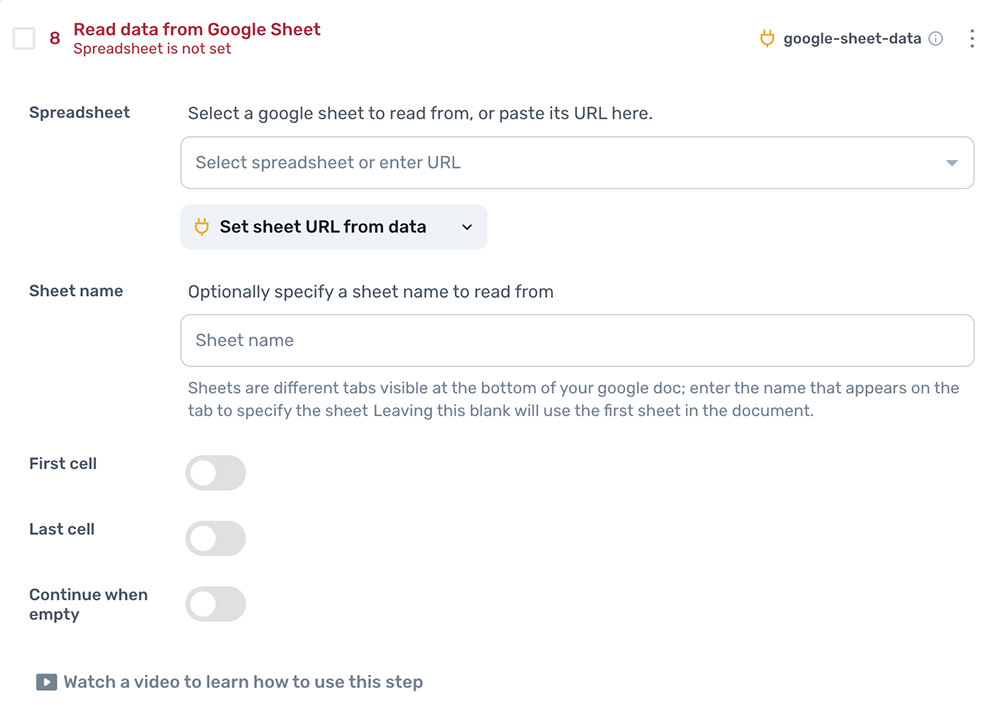Image resolution: width=1000 pixels, height=725 pixels.
Task: Click the dropdown arrow on the spreadsheet selector
Action: (952, 162)
